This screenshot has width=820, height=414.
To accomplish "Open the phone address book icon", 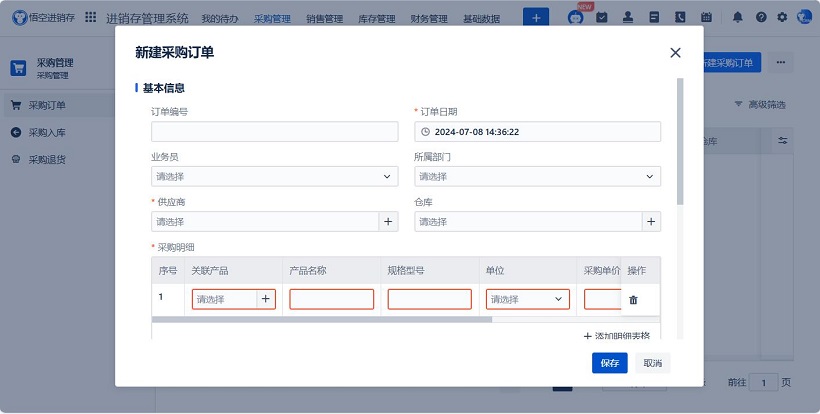I will (680, 17).
